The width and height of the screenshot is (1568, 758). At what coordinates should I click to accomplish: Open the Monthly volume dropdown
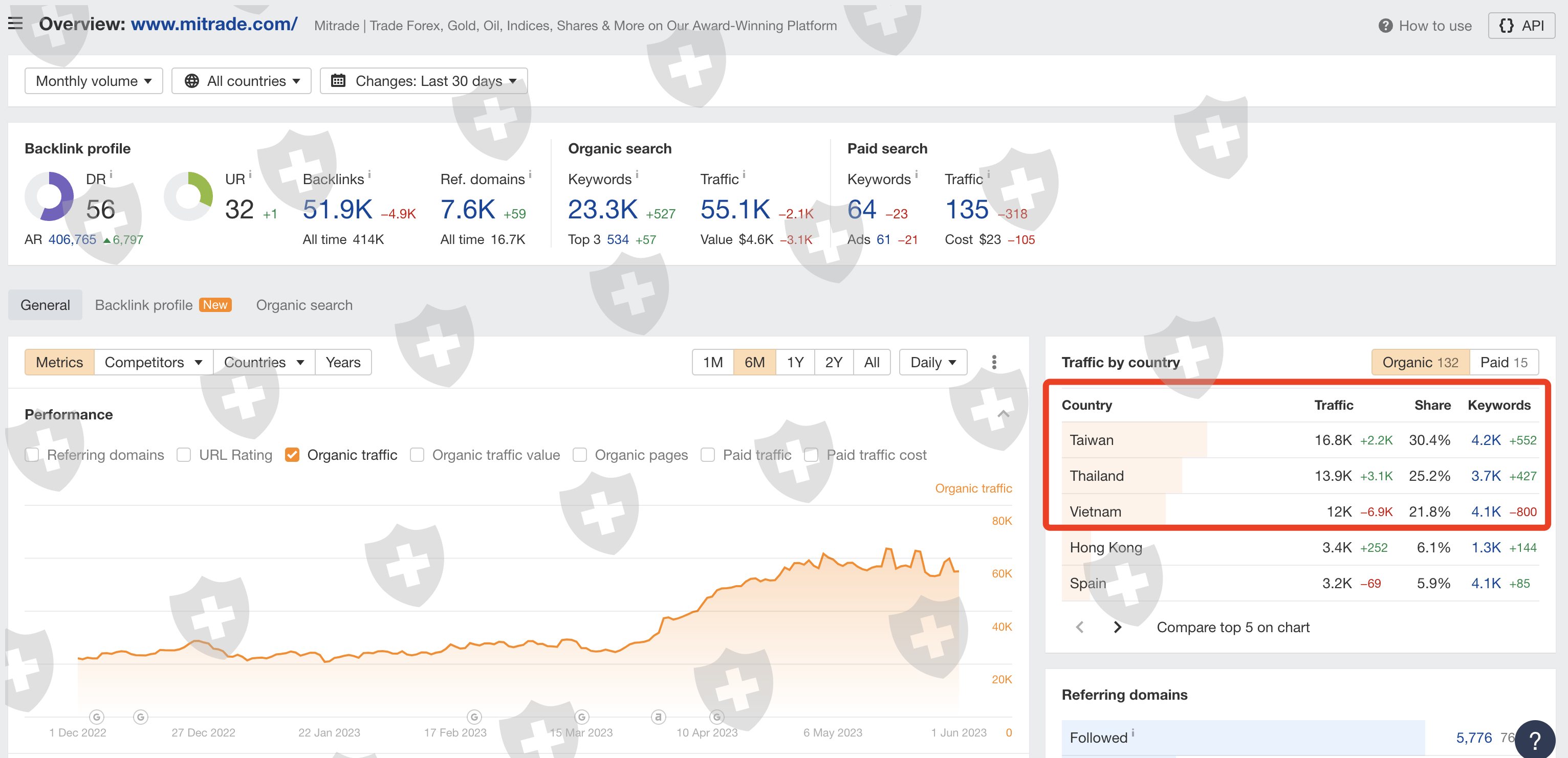click(x=94, y=81)
